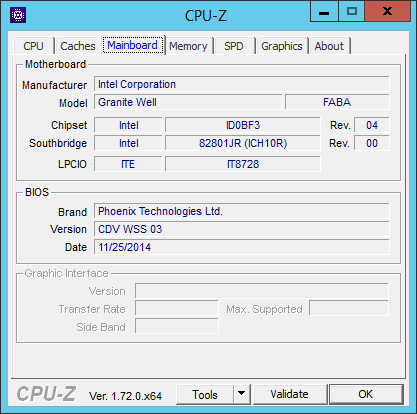Click southbridge revision value 00
This screenshot has height=414, width=417.
[x=372, y=143]
